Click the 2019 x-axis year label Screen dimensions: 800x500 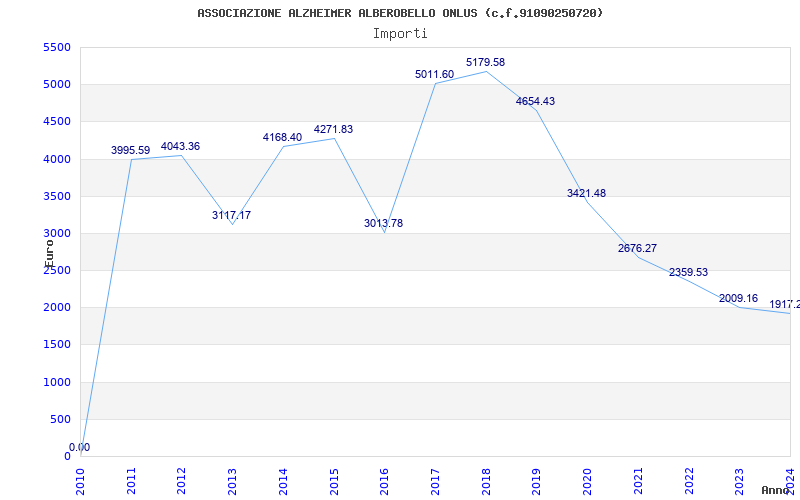click(536, 481)
